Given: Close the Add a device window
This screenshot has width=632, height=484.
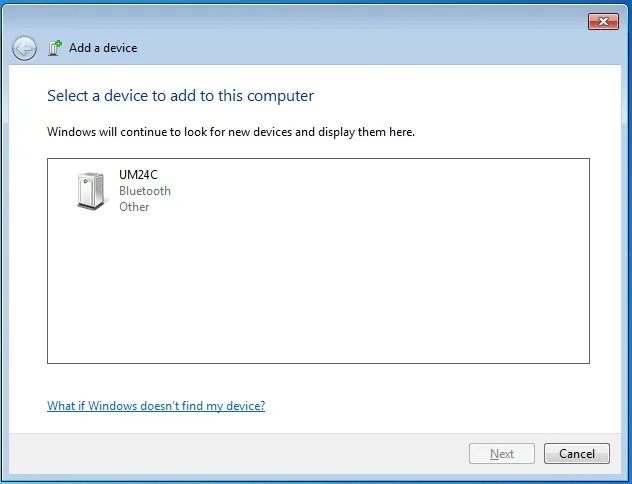Looking at the screenshot, I should 603,21.
